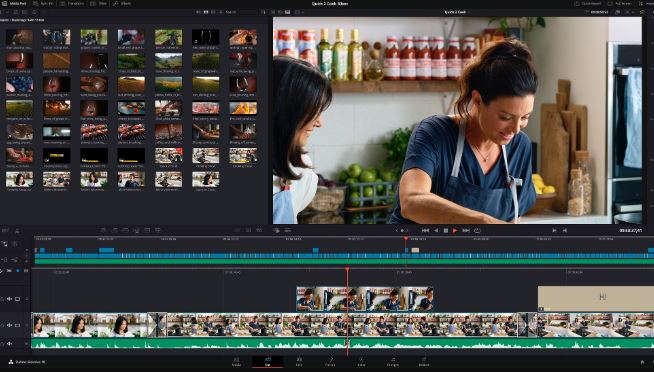The width and height of the screenshot is (654, 372).
Task: Switch to the Edit page tab
Action: pos(299,362)
